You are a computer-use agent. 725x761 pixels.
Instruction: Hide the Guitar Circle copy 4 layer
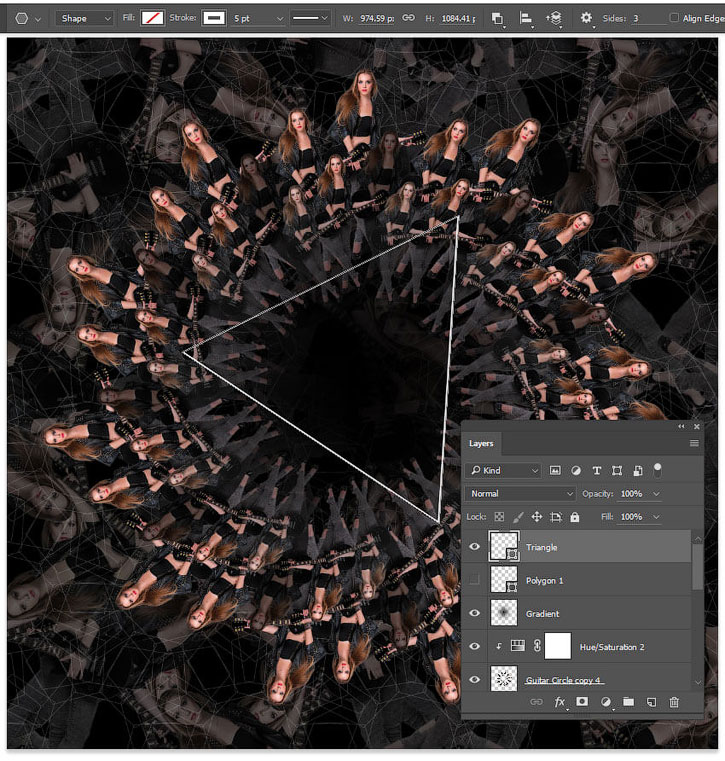pos(475,679)
